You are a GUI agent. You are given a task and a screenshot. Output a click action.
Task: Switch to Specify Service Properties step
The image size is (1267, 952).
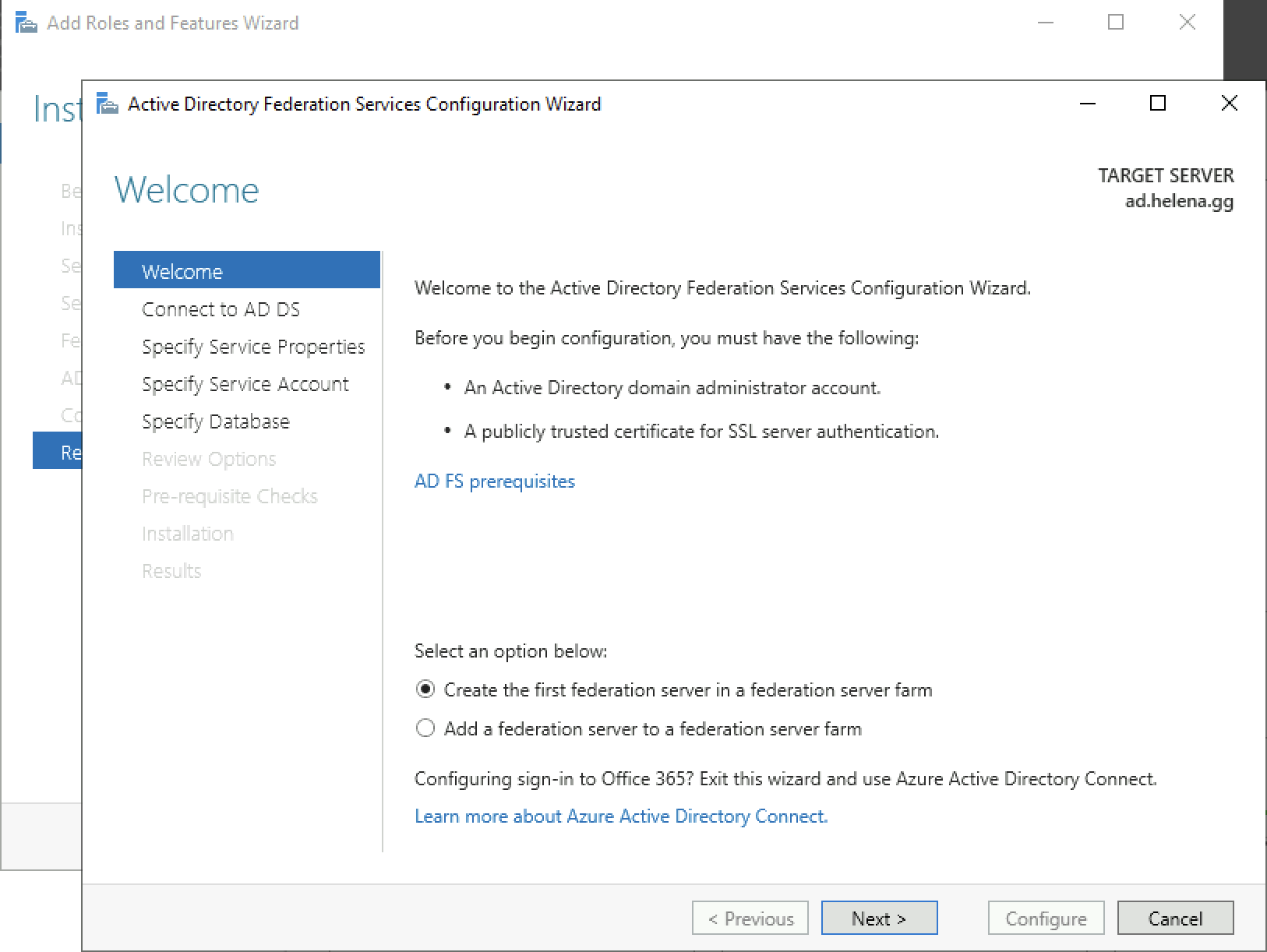pyautogui.click(x=253, y=347)
